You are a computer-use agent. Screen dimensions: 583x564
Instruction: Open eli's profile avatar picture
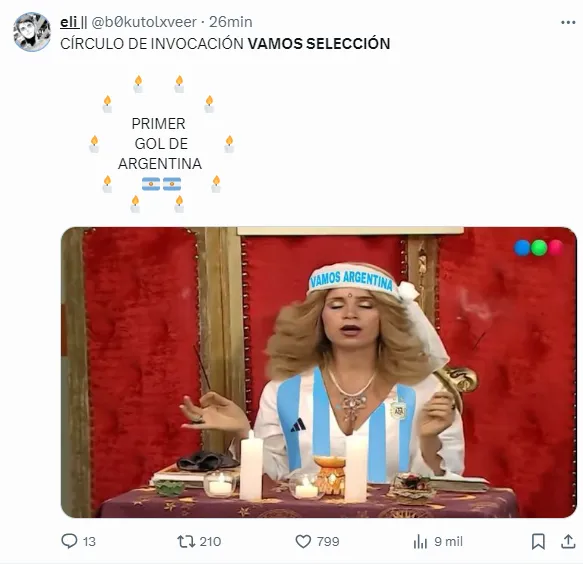coord(32,32)
